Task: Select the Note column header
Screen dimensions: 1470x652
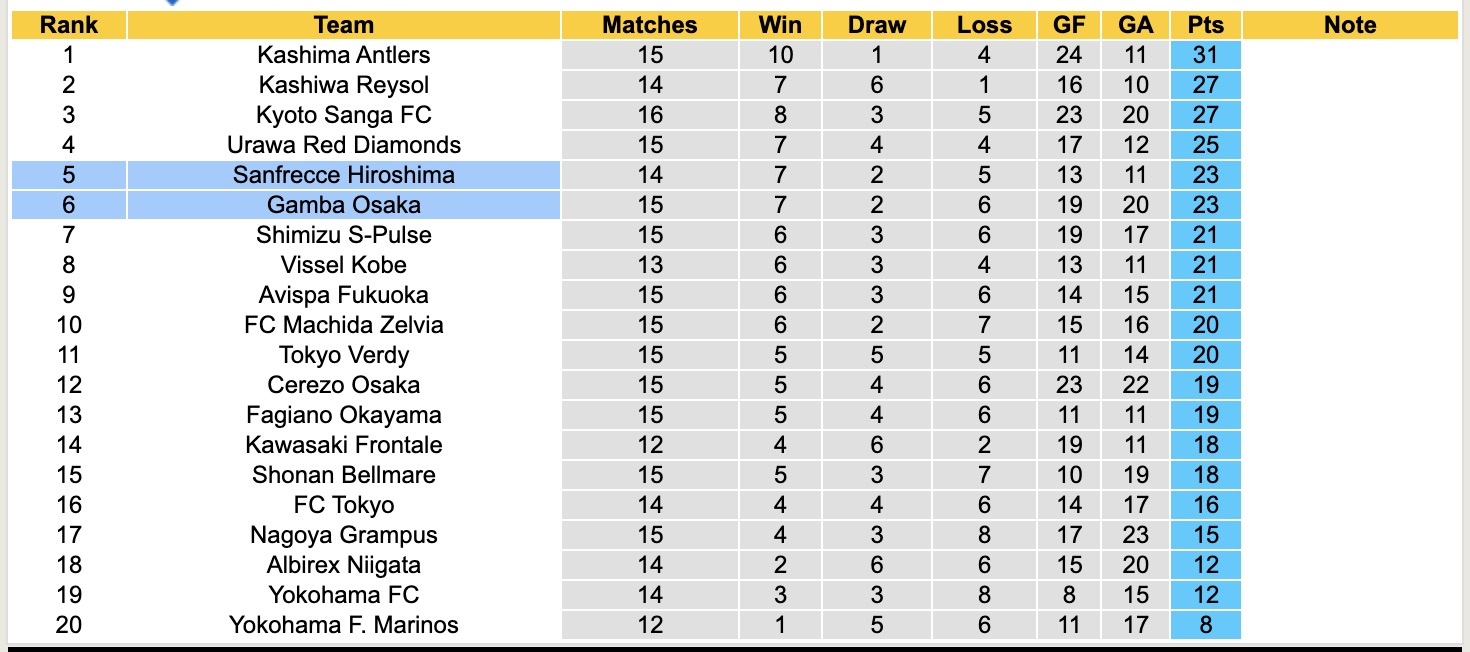Action: tap(1350, 25)
